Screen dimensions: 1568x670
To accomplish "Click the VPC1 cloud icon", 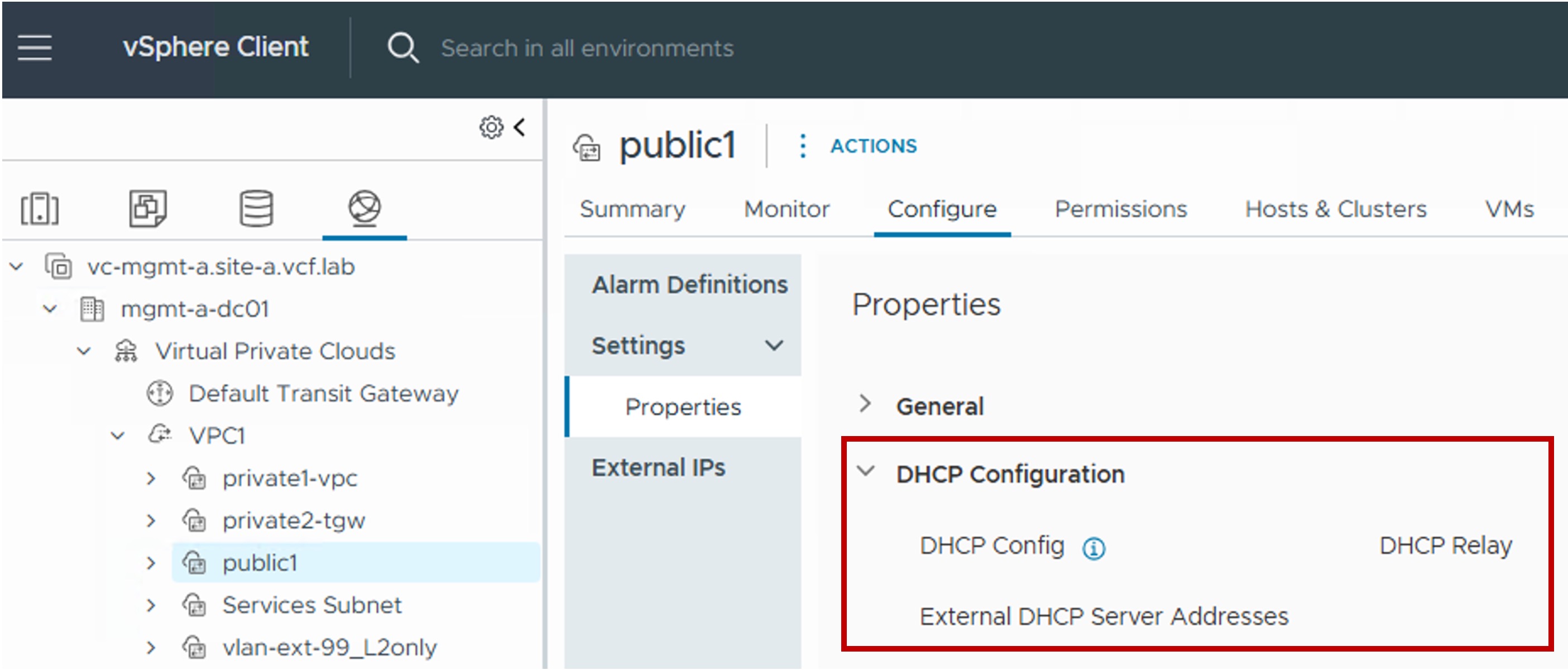I will click(x=160, y=435).
